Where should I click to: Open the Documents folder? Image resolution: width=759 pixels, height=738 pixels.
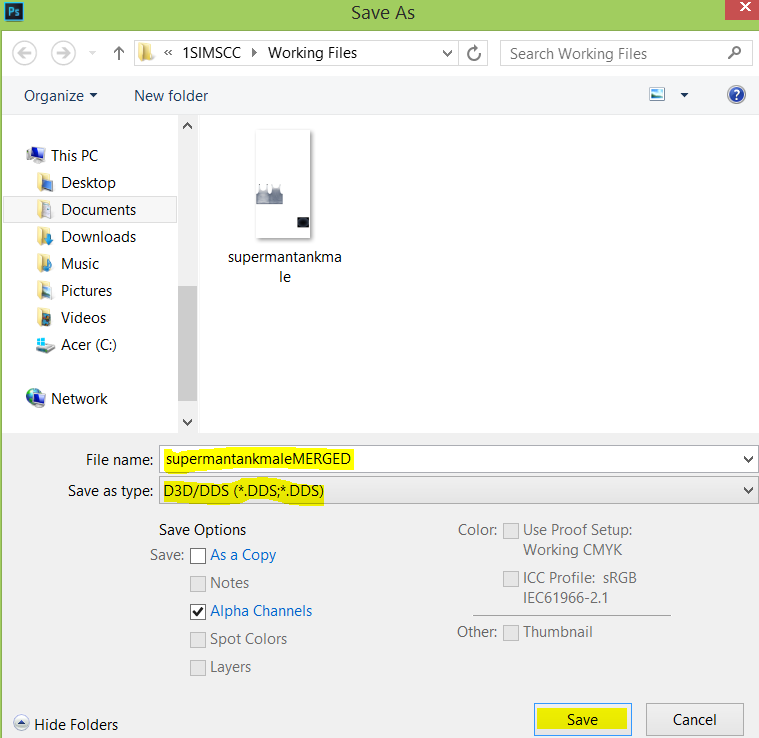point(90,210)
